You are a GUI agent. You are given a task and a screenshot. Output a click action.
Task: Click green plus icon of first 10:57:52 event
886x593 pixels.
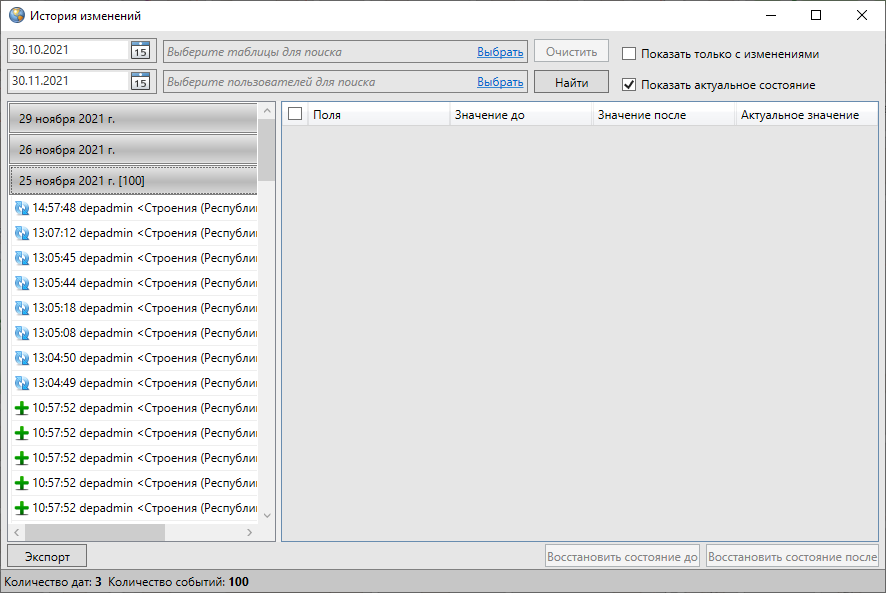coord(22,408)
